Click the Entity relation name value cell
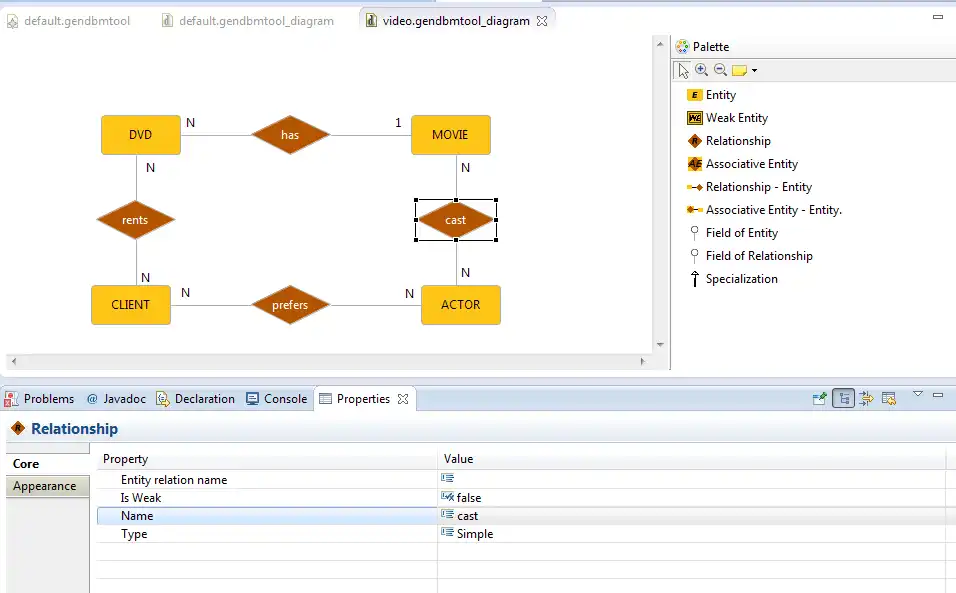Image resolution: width=956 pixels, height=593 pixels. 691,480
